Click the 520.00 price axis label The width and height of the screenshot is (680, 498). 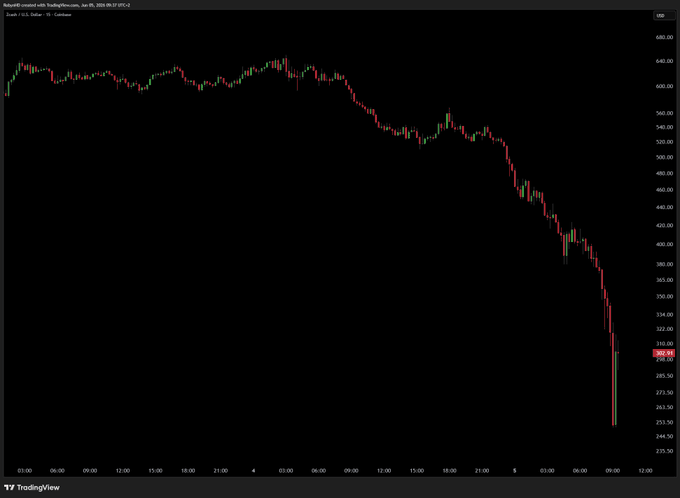pyautogui.click(x=664, y=142)
